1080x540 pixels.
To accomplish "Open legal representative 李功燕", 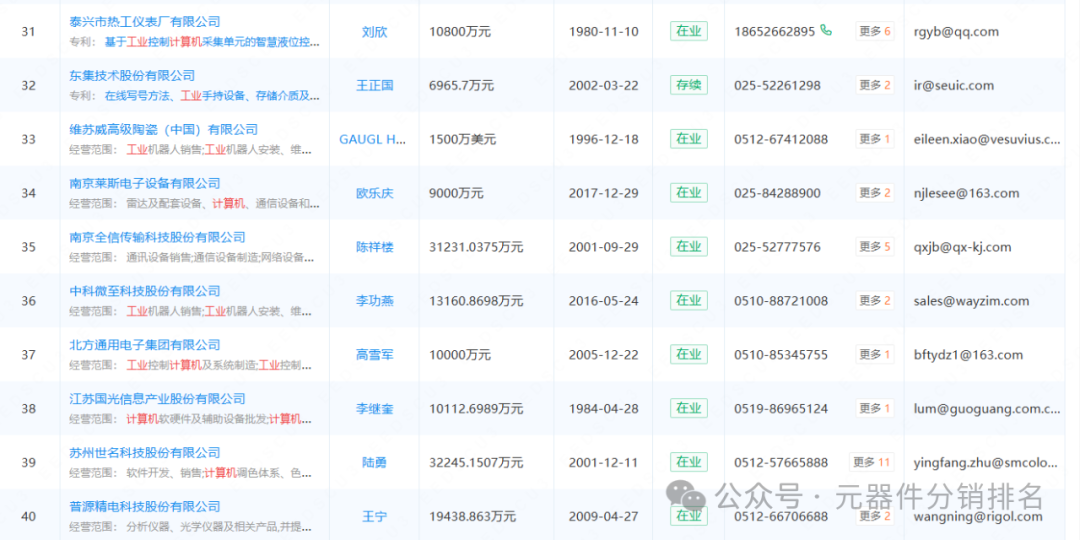I will click(374, 300).
